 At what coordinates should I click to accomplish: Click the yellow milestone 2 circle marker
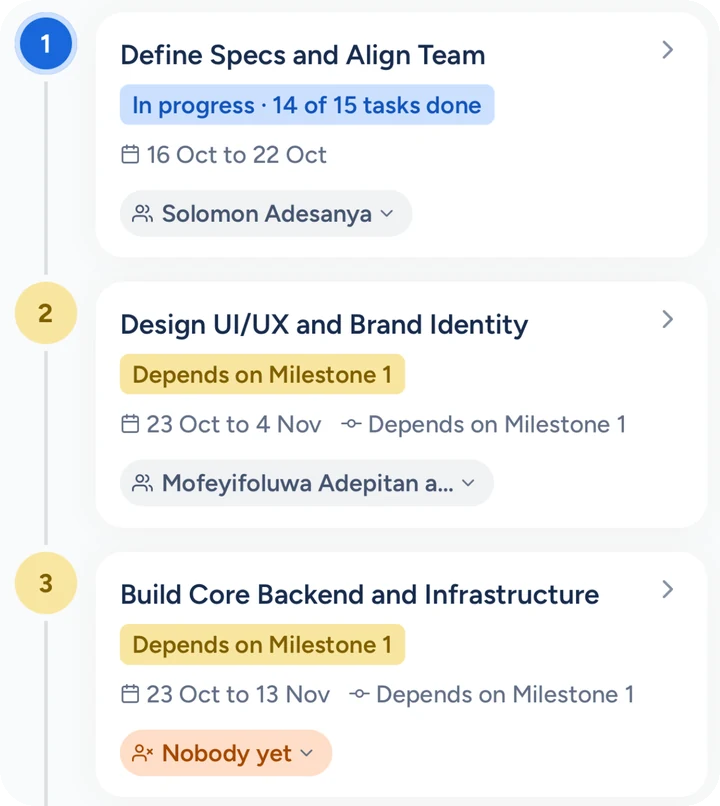click(46, 313)
